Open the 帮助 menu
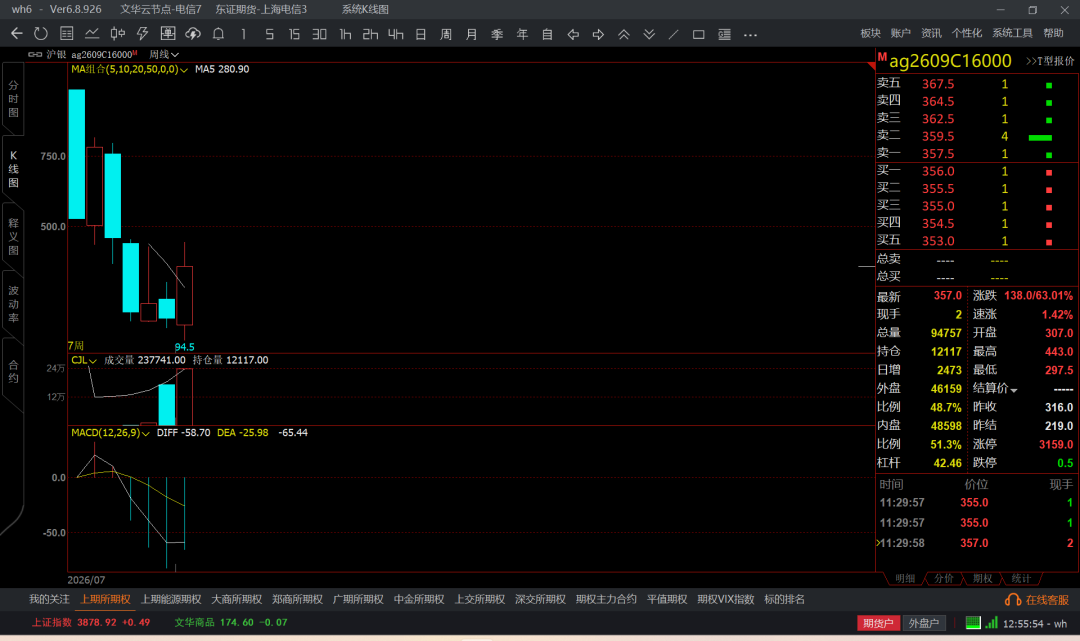Viewport: 1080px width, 641px height. 1053,33
